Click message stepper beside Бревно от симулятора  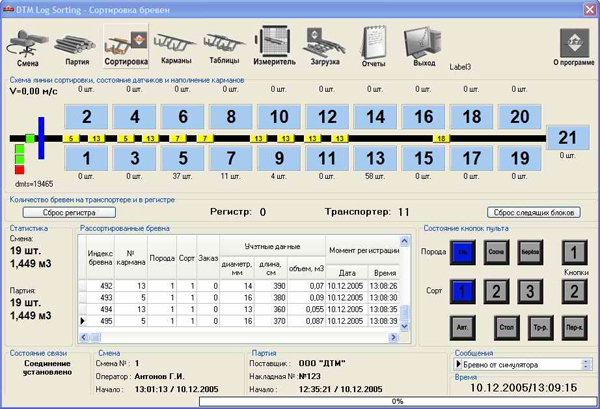click(586, 365)
